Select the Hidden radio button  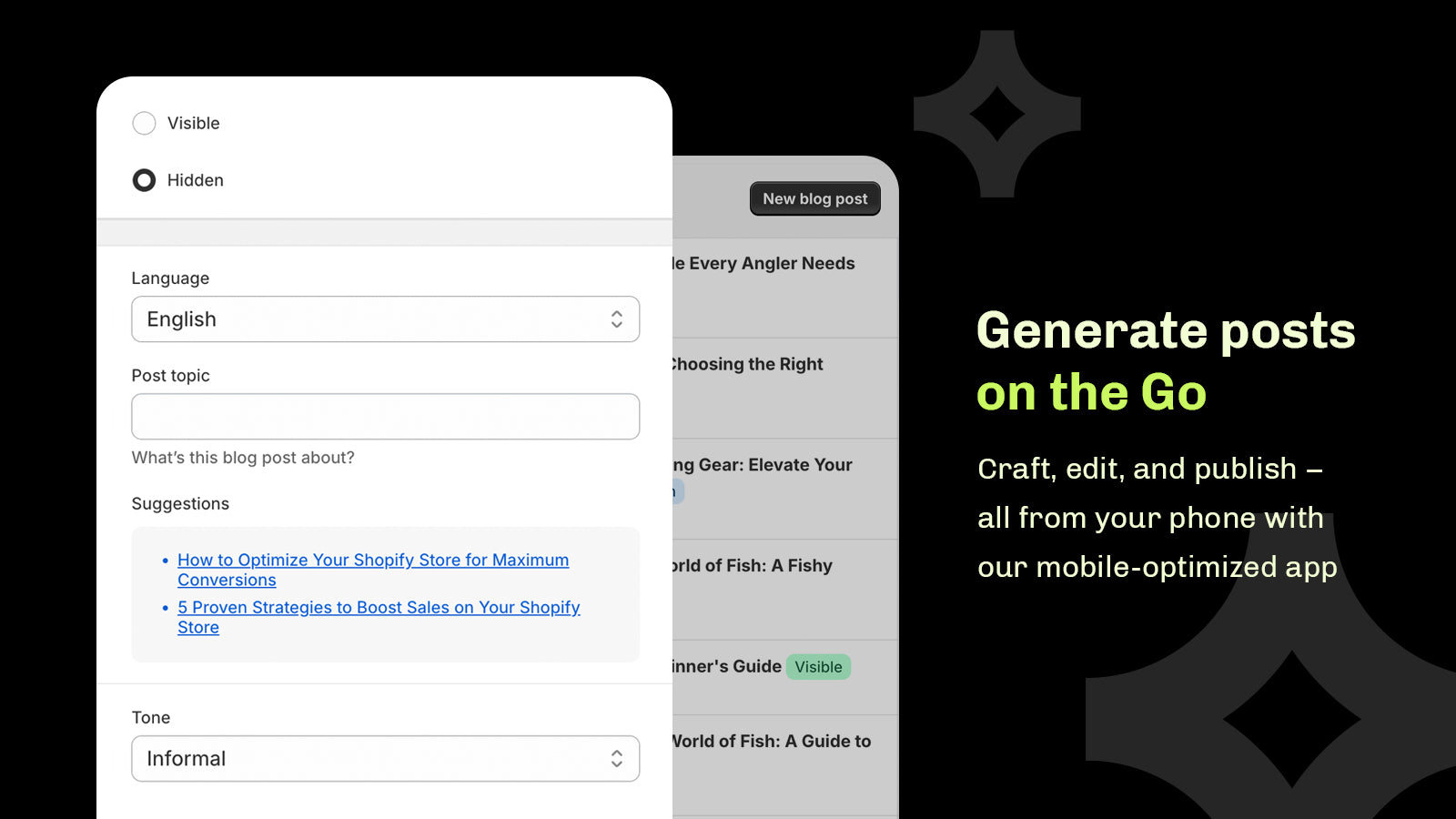point(144,180)
